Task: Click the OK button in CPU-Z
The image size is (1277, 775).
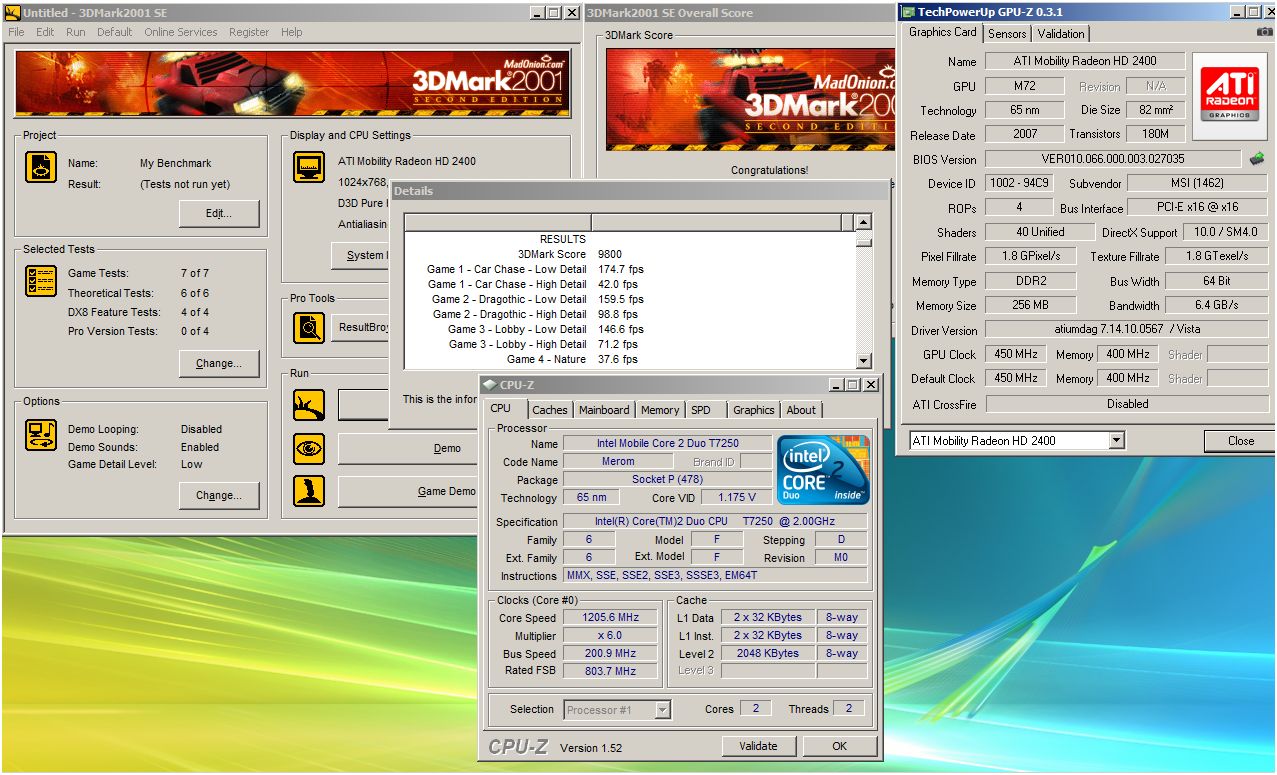Action: click(839, 746)
